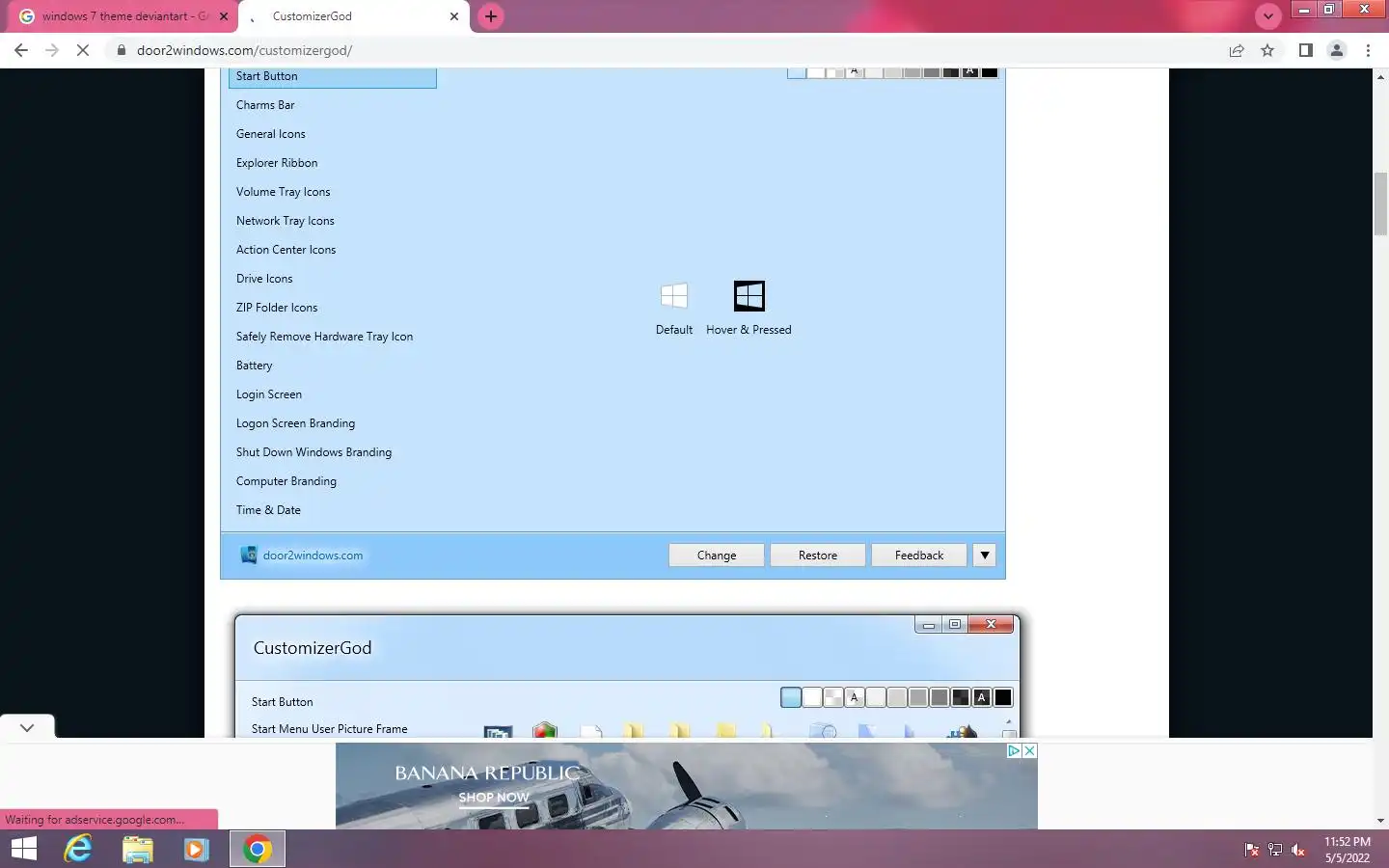Open the network tray icon
Image resolution: width=1389 pixels, height=868 pixels.
[x=1275, y=850]
